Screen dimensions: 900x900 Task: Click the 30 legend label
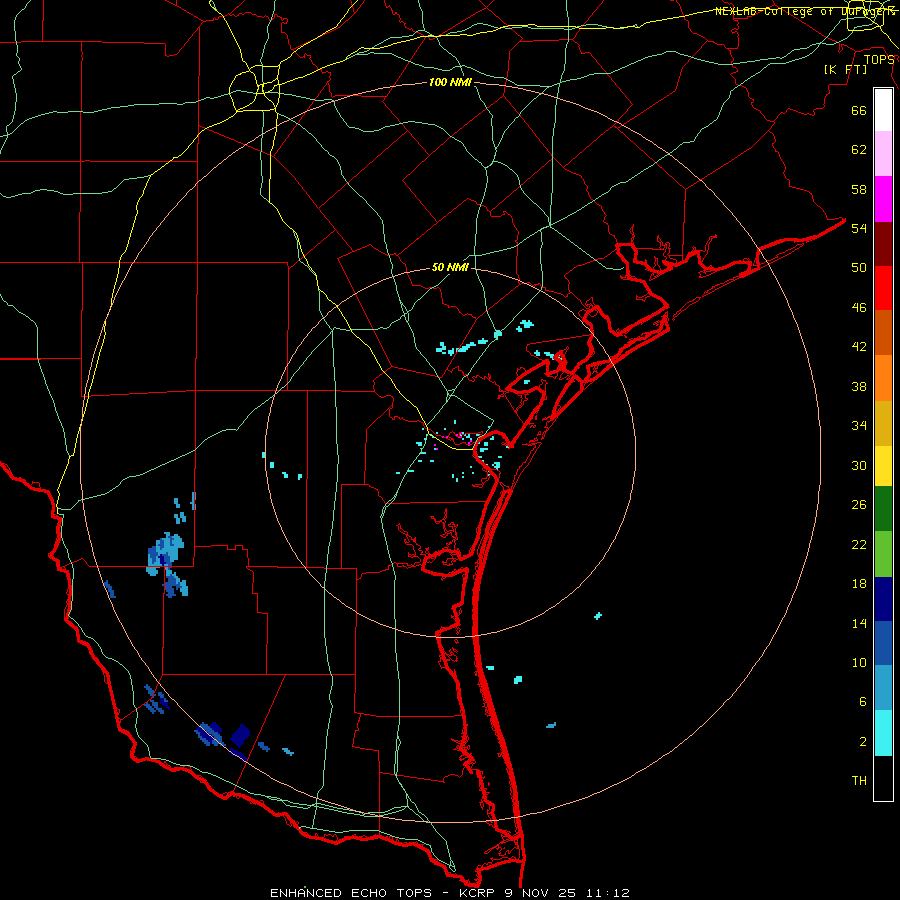point(859,465)
